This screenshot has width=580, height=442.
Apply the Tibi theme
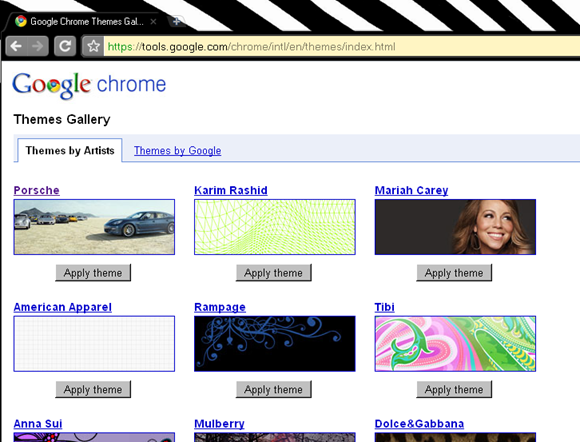click(x=454, y=389)
